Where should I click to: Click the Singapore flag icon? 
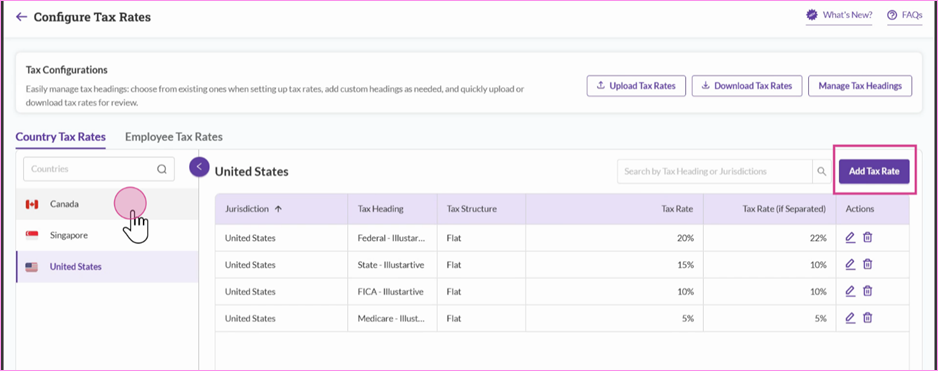[x=32, y=236]
